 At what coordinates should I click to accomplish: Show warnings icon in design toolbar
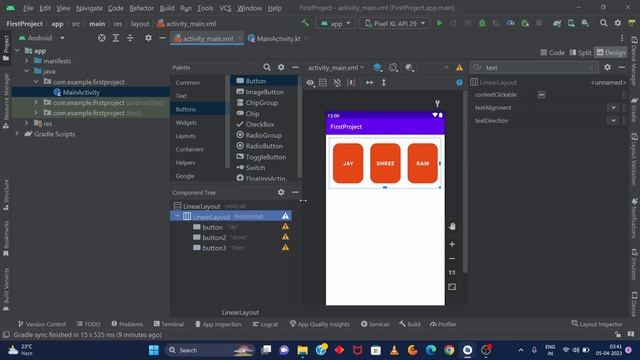tap(460, 67)
